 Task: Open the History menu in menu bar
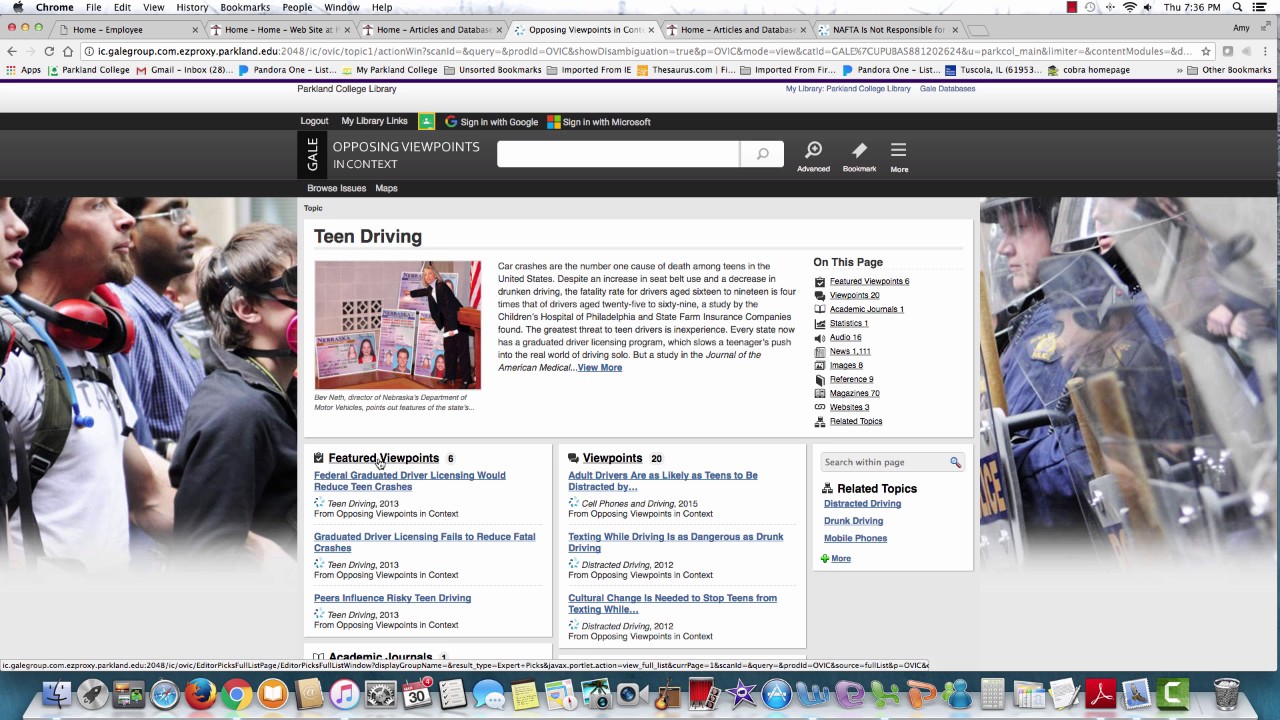(x=192, y=7)
